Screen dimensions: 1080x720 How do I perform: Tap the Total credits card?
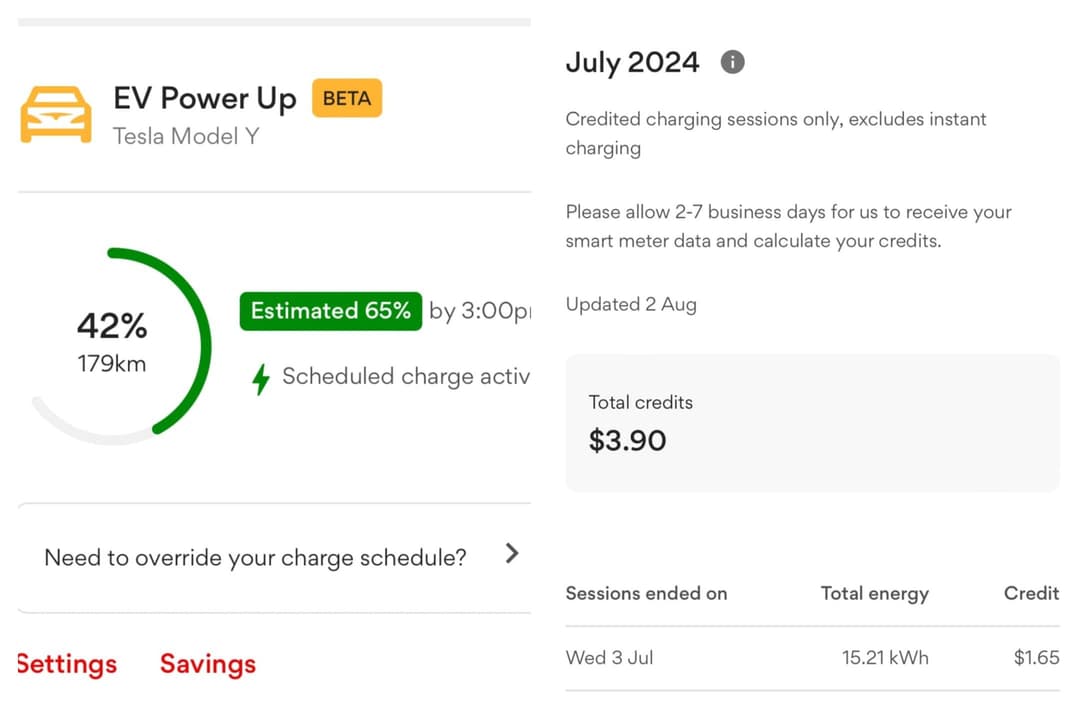pos(812,423)
